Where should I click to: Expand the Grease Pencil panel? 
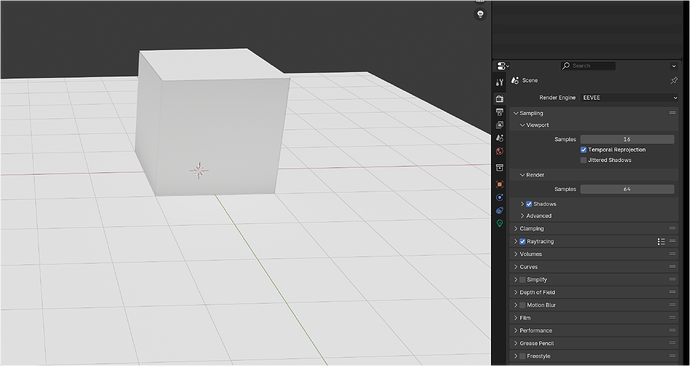pos(516,344)
